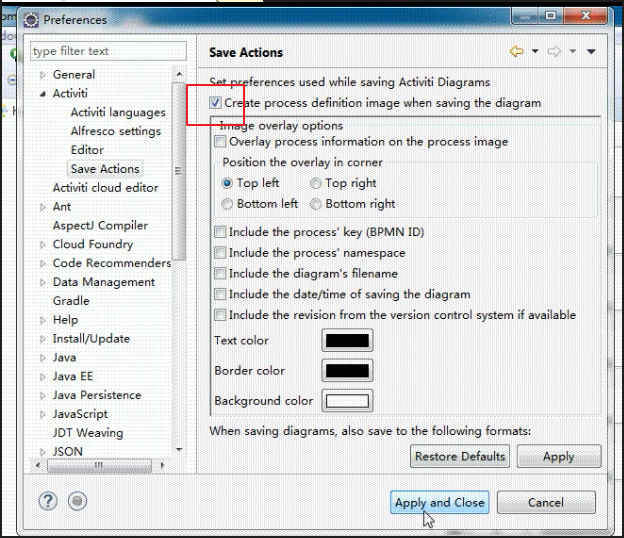Select the Top left radio button
The image size is (624, 538).
(x=227, y=183)
